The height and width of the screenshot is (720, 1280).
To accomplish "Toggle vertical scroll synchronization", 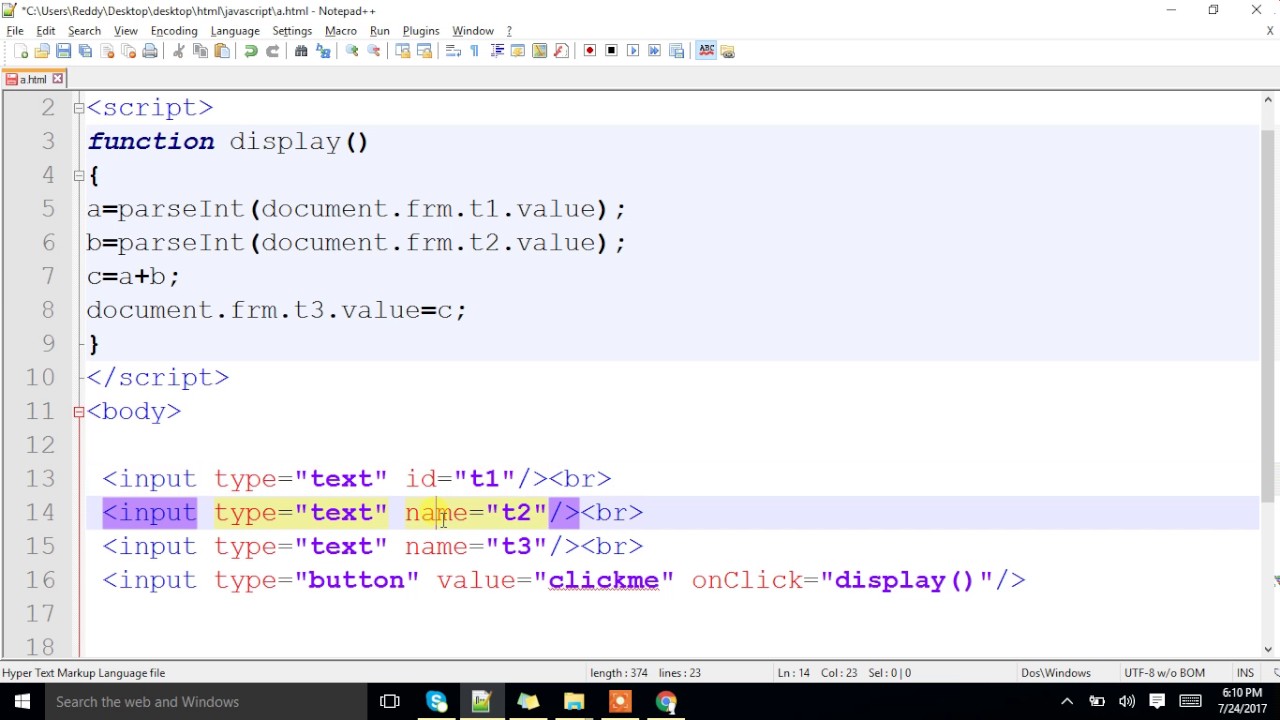I will 403,51.
